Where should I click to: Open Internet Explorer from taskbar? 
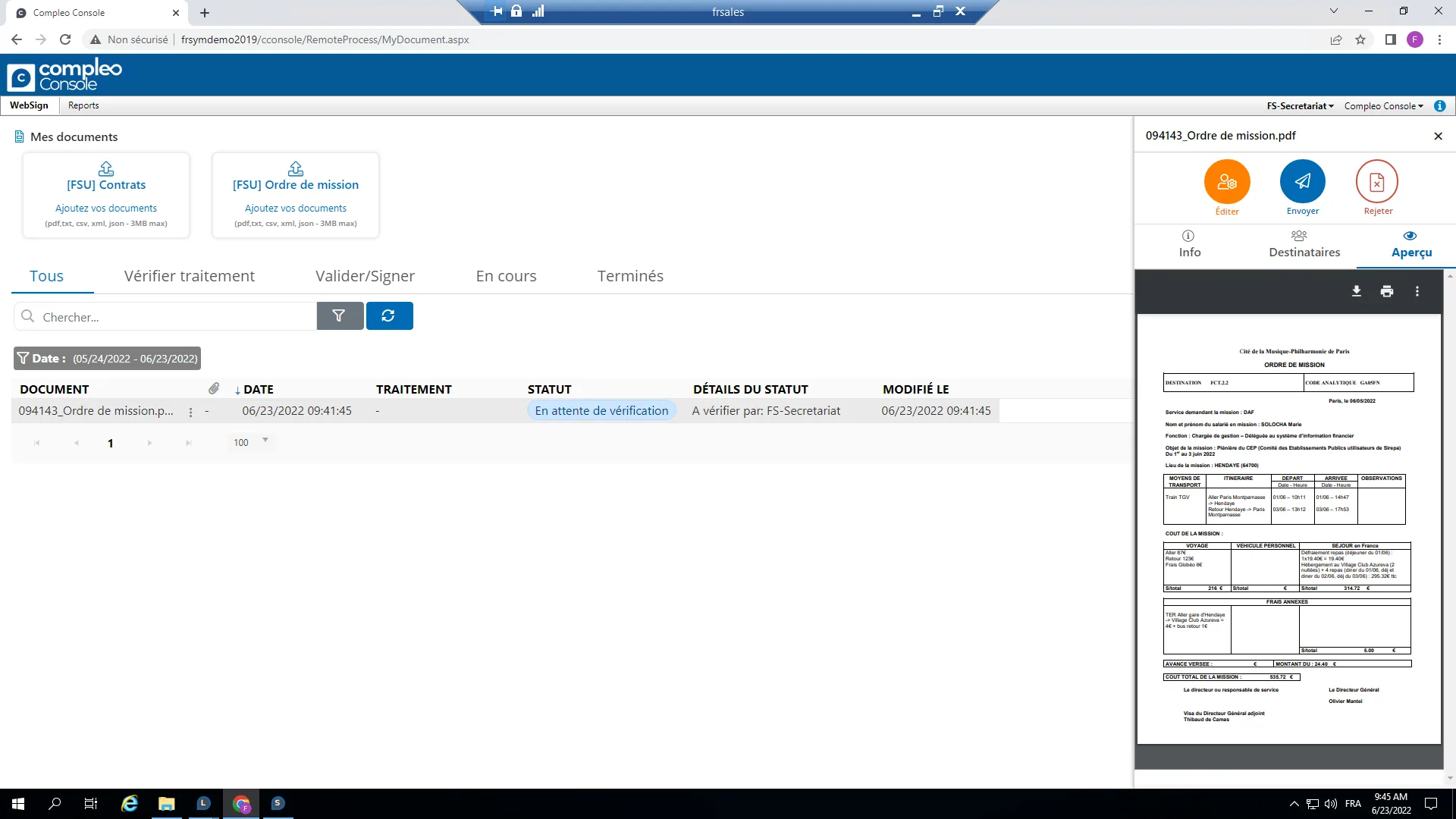coord(130,804)
